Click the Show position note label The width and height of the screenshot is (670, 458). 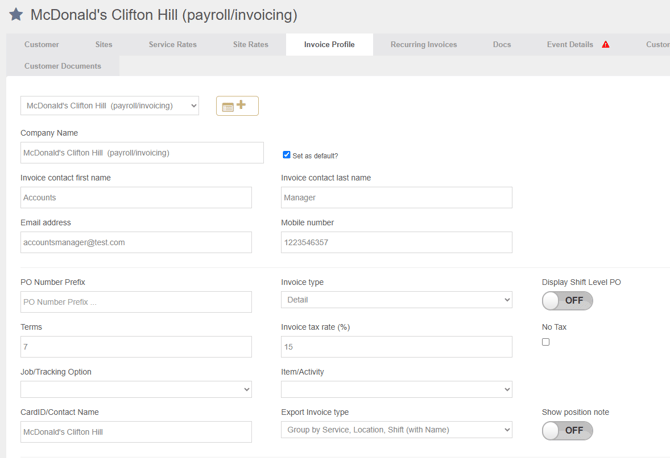pyautogui.click(x=575, y=412)
